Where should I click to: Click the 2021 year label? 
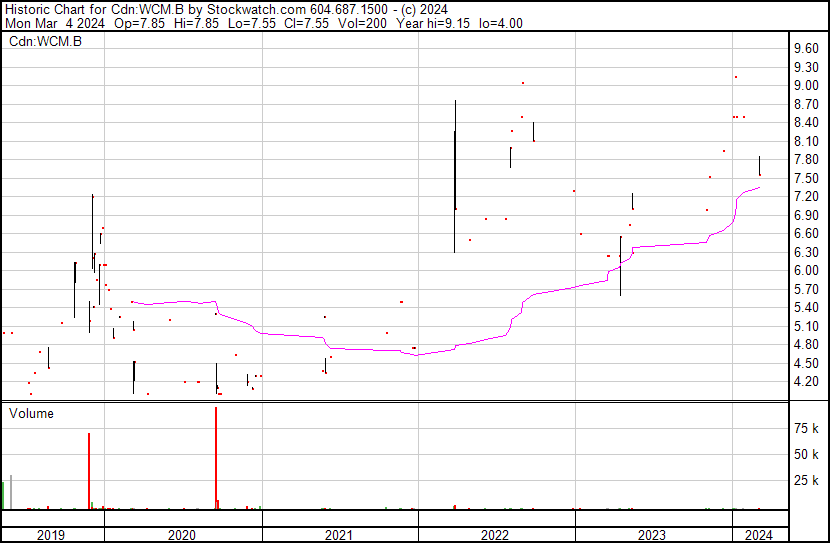click(339, 535)
